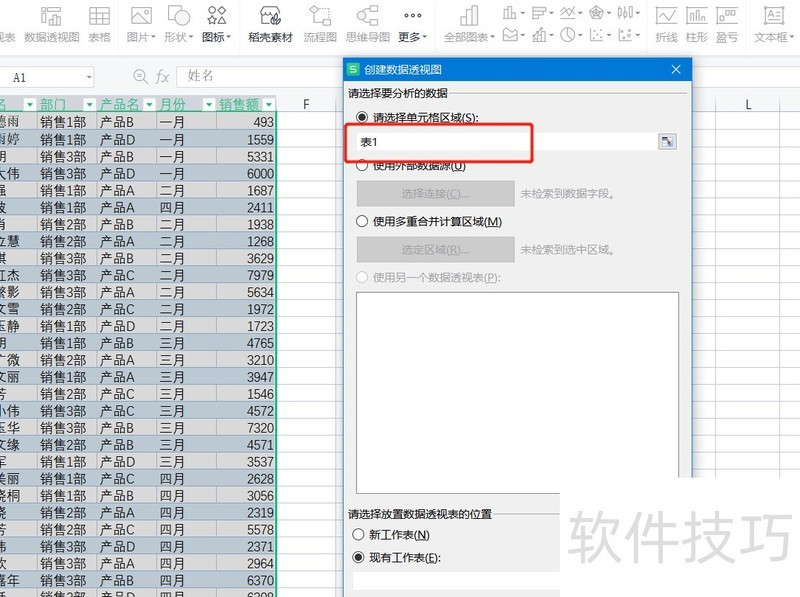800x597 pixels.
Task: Select the 使用多重合并计算区域 radio option
Action: (x=363, y=221)
